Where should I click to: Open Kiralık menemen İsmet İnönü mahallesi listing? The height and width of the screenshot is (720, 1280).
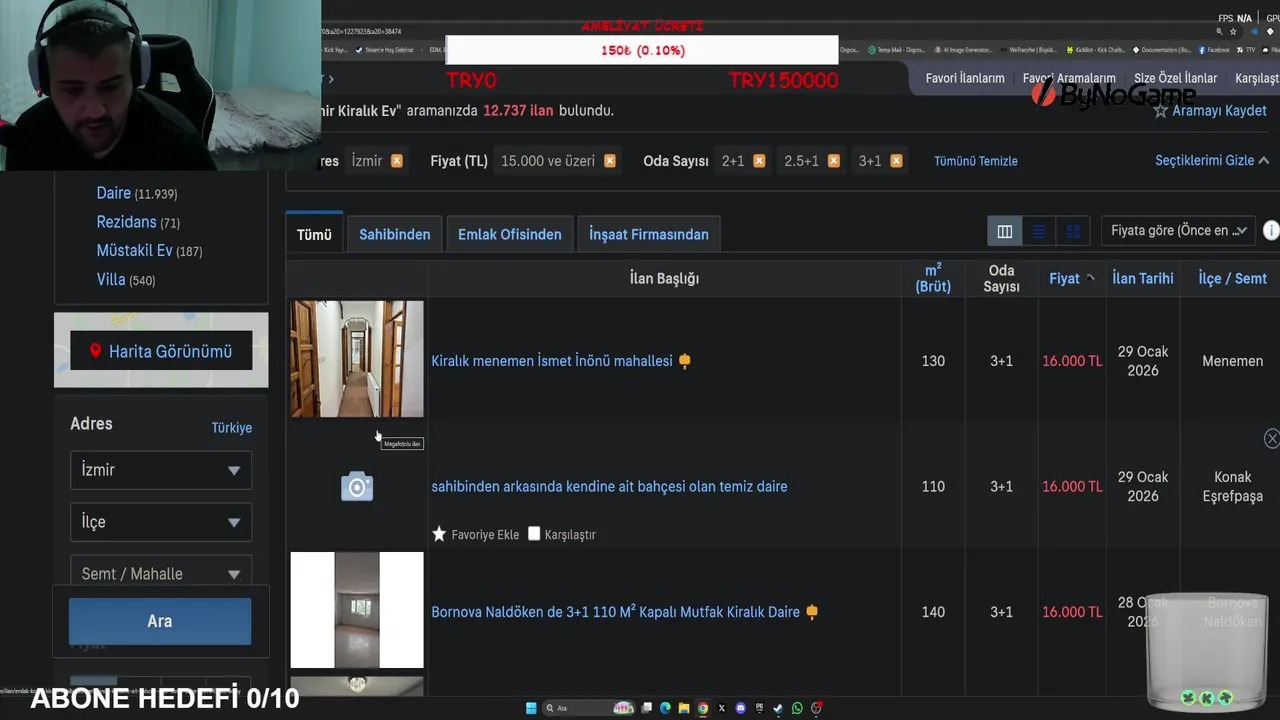552,361
